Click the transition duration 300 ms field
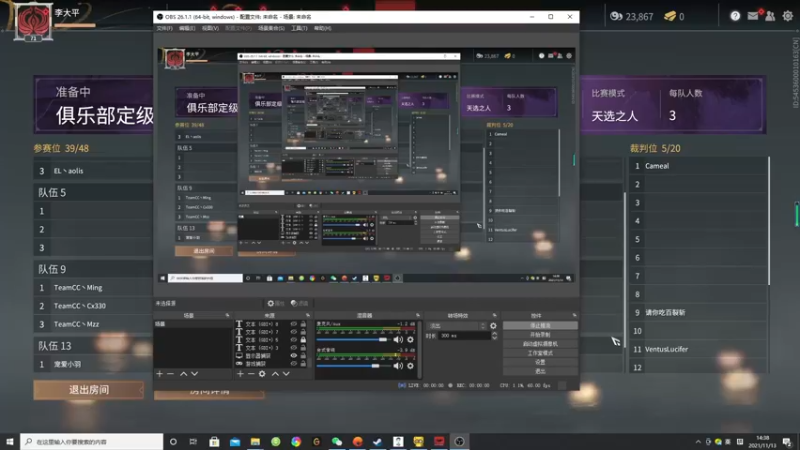 (x=464, y=336)
